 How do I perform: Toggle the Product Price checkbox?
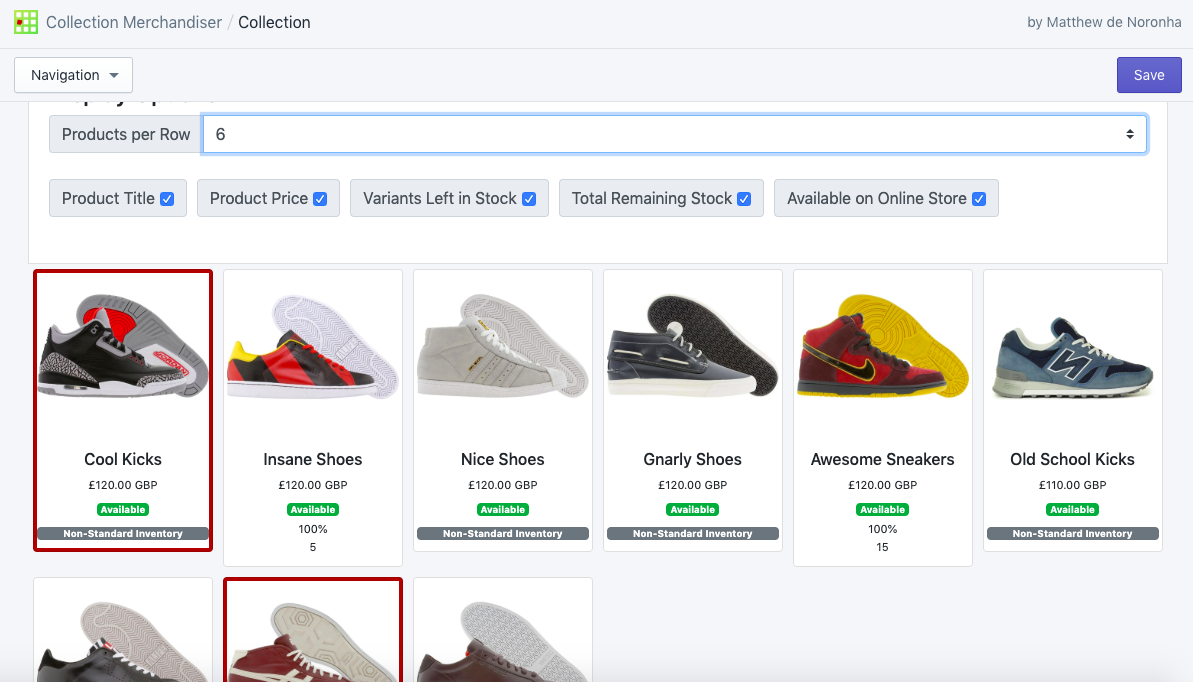pyautogui.click(x=320, y=199)
